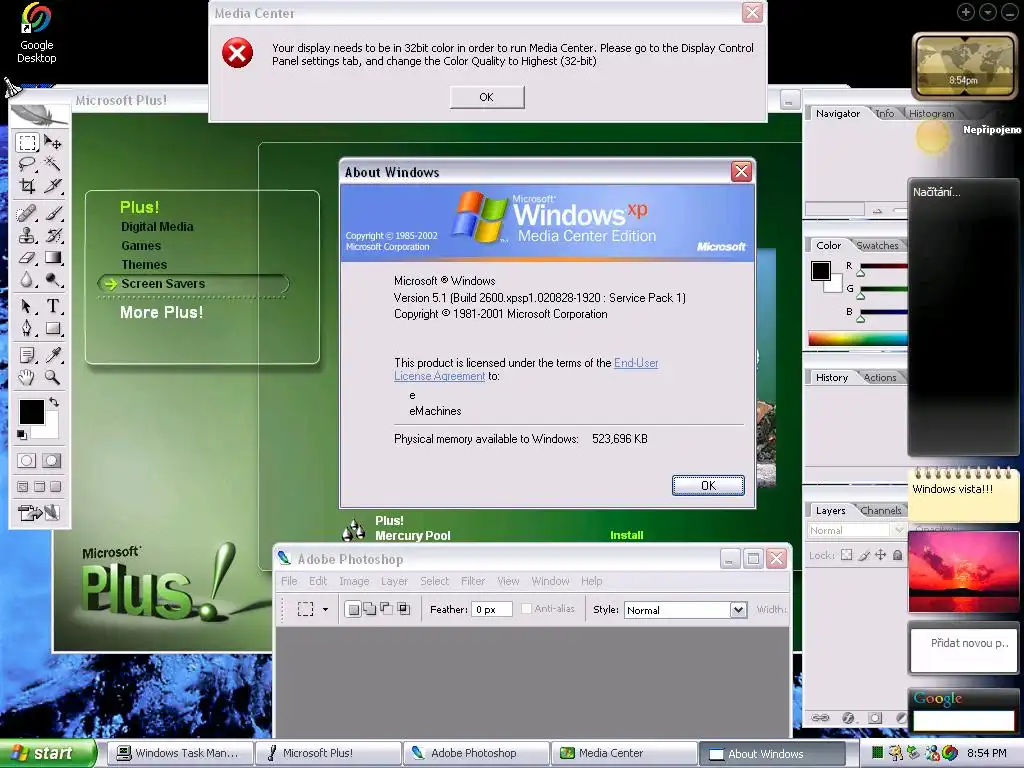Switch to the Histogram tab

pos(931,114)
